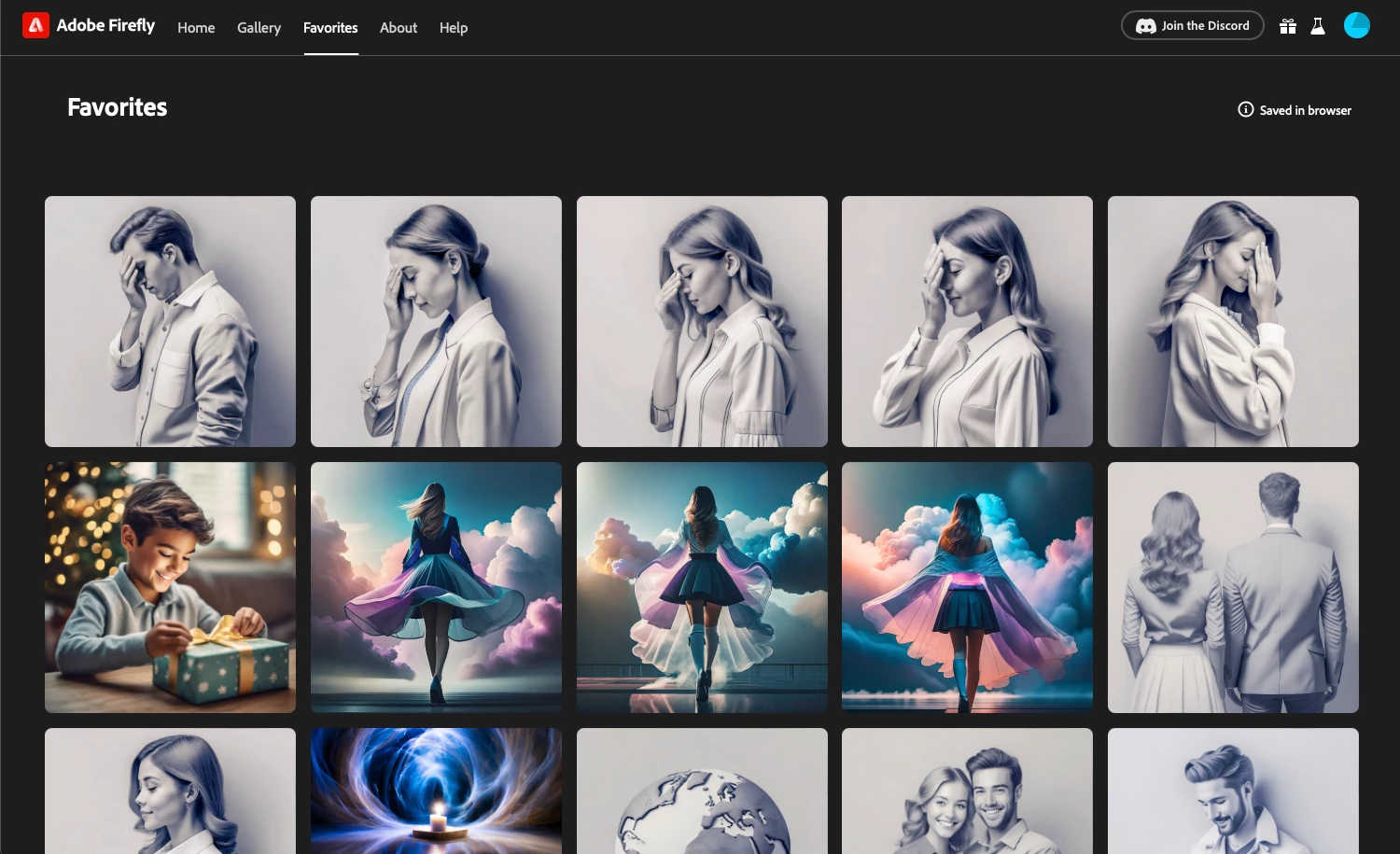Viewport: 1400px width, 854px height.
Task: Open the Help menu item
Action: [x=454, y=28]
